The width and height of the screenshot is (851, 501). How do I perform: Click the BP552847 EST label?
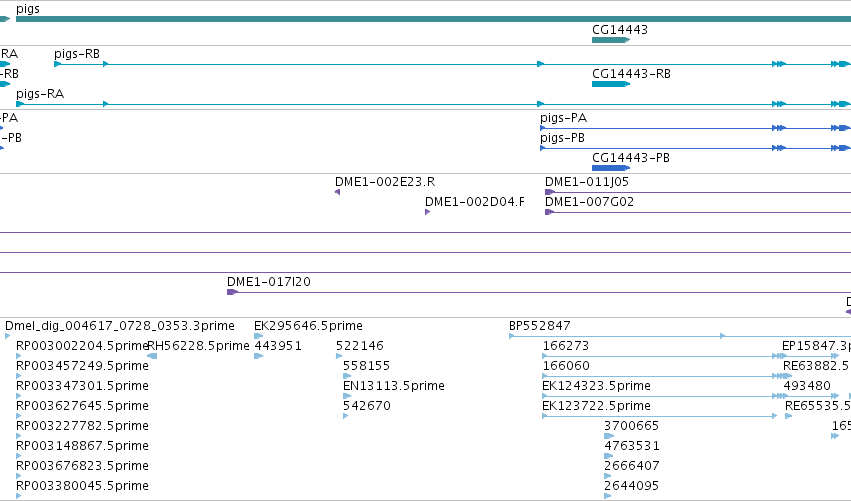pos(539,326)
